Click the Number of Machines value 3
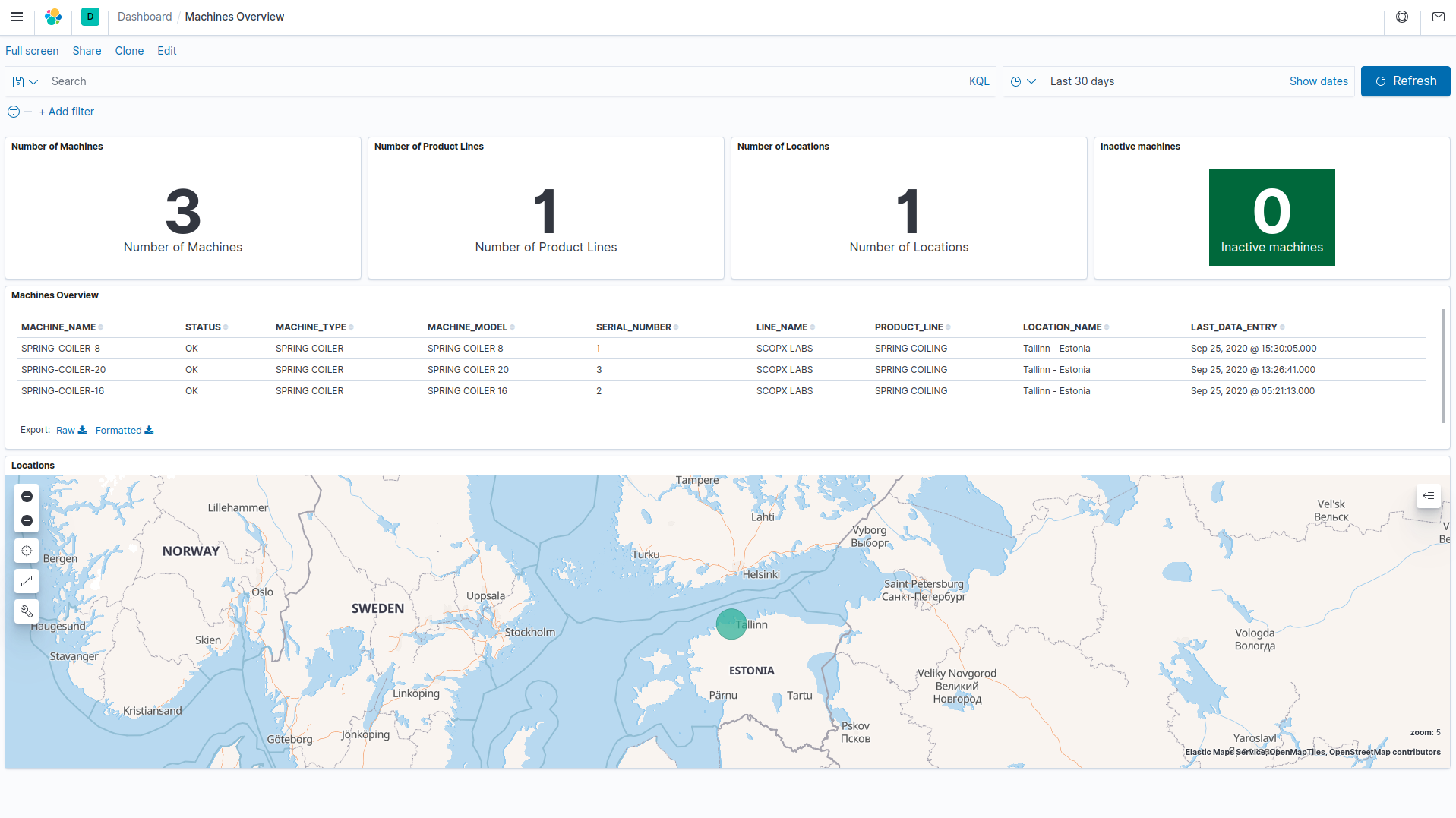 [x=183, y=212]
